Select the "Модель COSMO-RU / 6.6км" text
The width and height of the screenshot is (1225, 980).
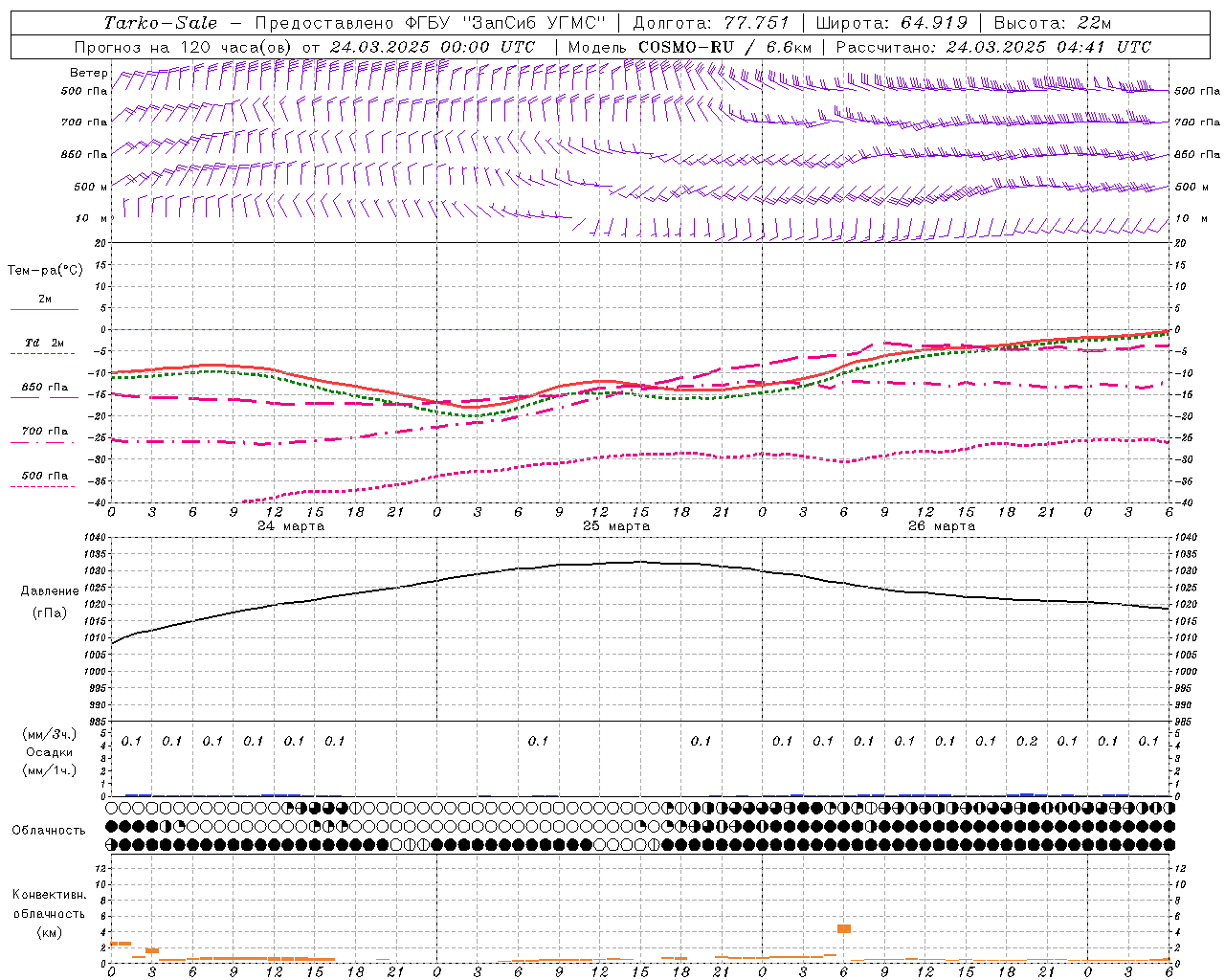690,47
